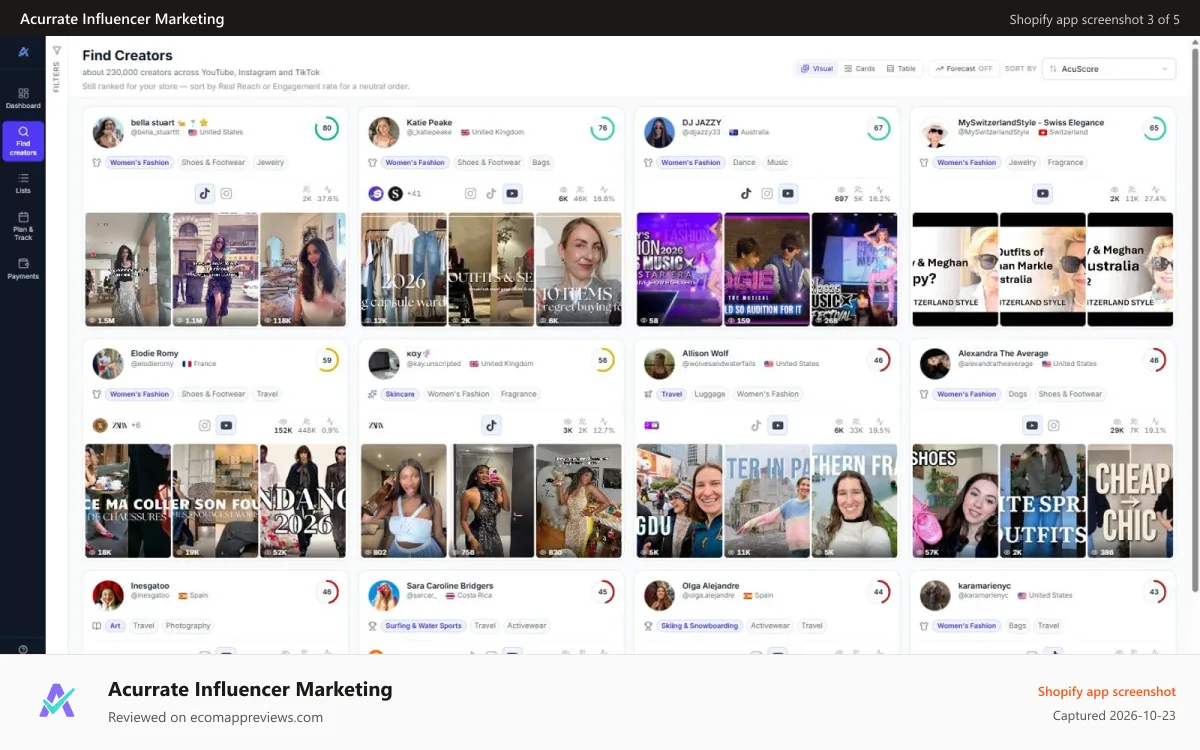Select TikTok icon on bella stuart card
Screen dimensions: 1200x750
pos(205,194)
